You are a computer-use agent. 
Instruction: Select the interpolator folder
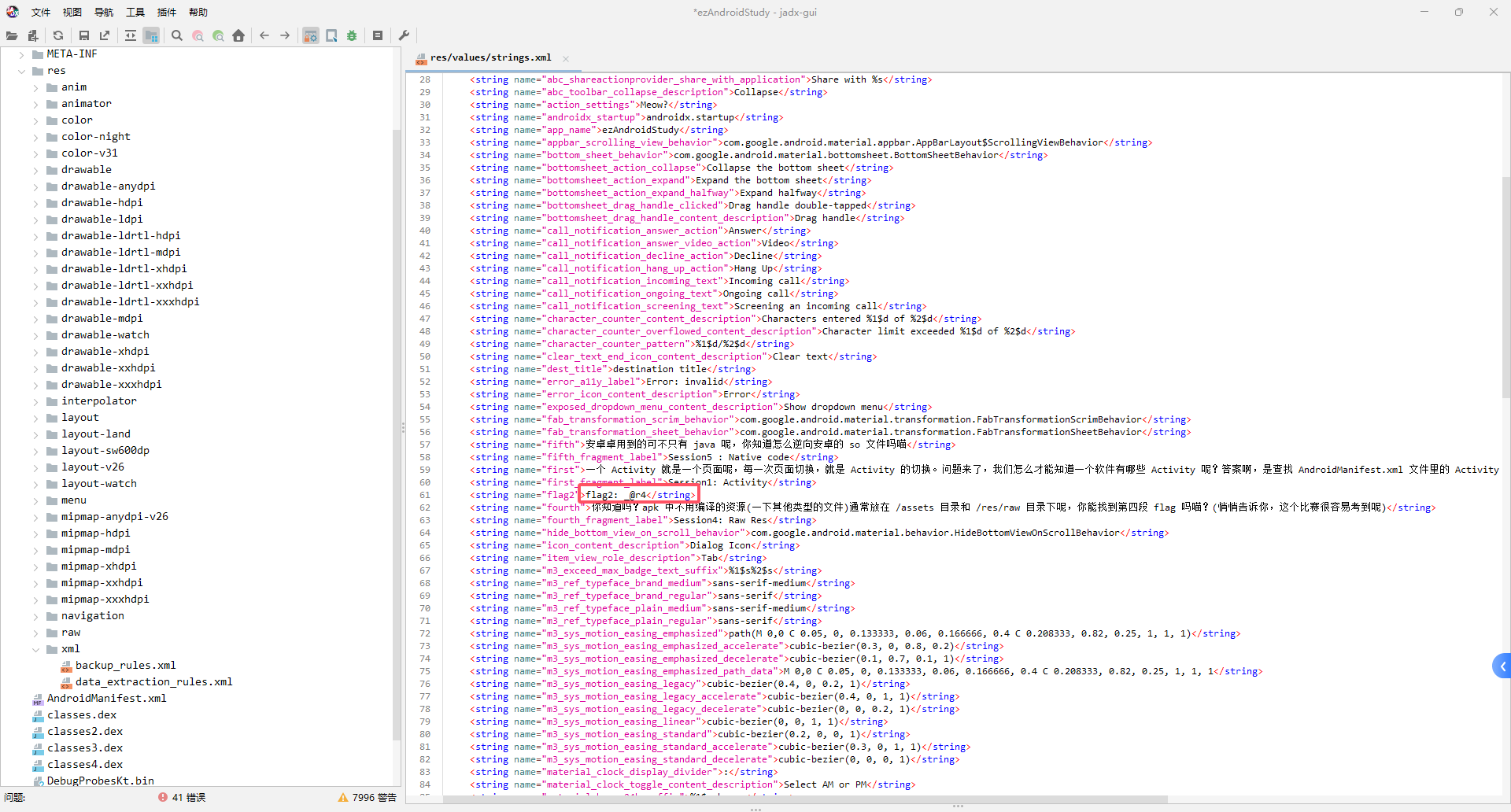[98, 401]
